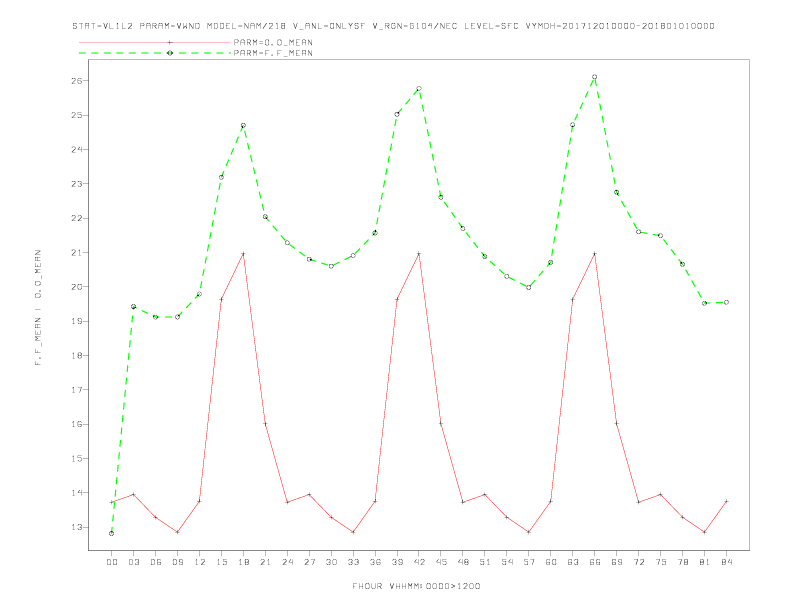The image size is (792, 612).
Task: Click the red plus marker in the legend
Action: coord(170,42)
